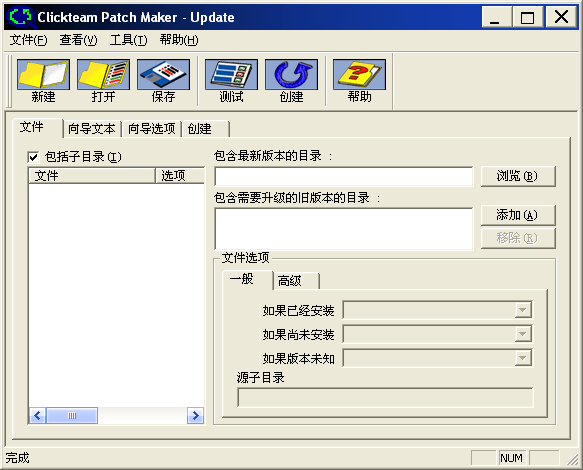The width and height of the screenshot is (583, 470).
Task: Click the window resize grip in the status bar
Action: pos(573,460)
